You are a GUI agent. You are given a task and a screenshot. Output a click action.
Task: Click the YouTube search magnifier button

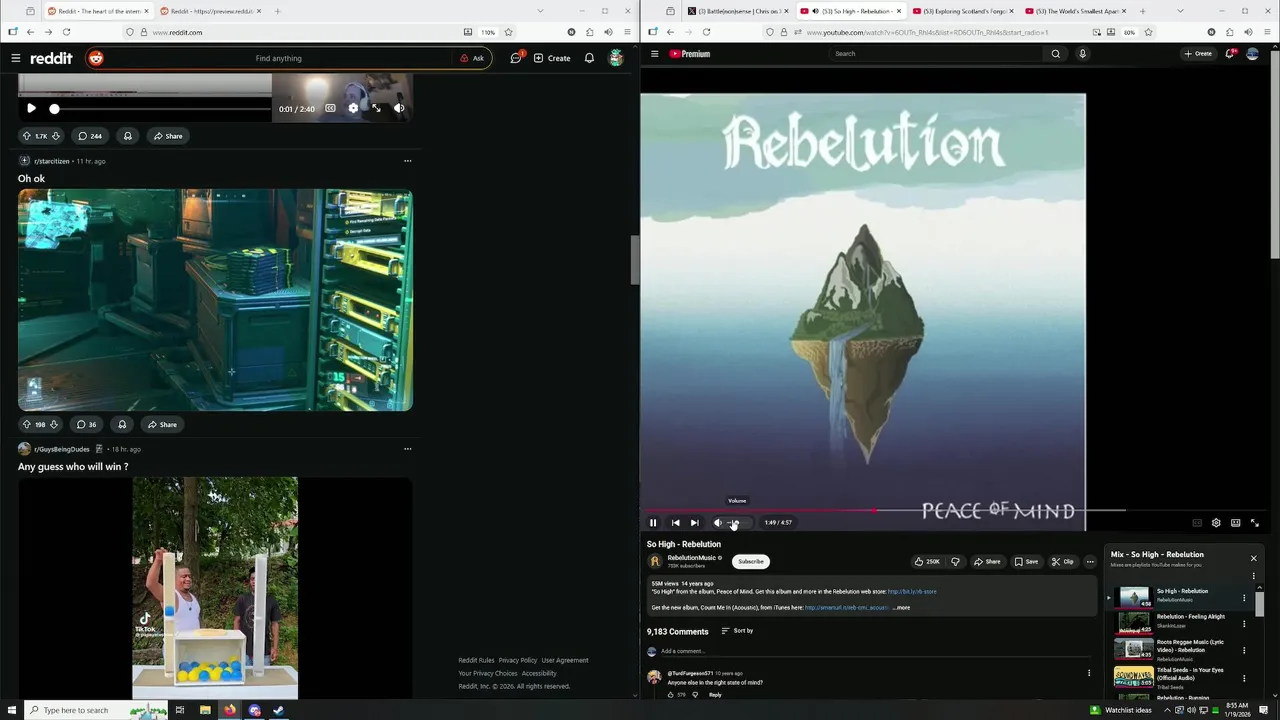[1055, 54]
